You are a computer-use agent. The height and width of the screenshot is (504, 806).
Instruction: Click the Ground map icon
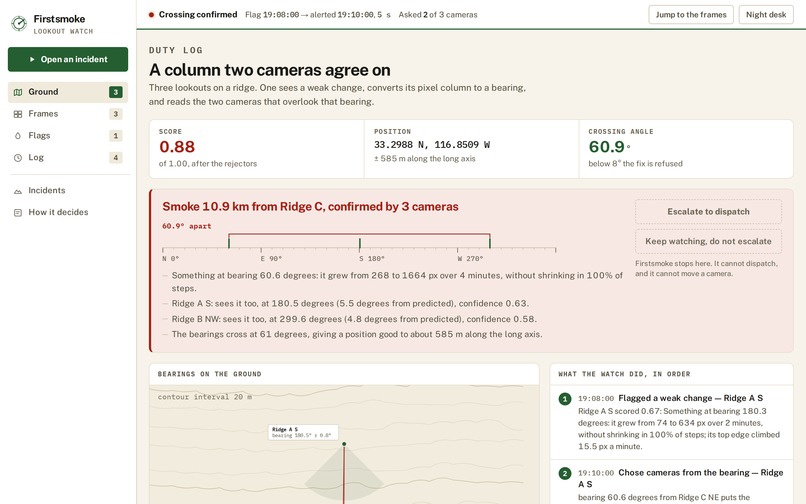point(18,92)
